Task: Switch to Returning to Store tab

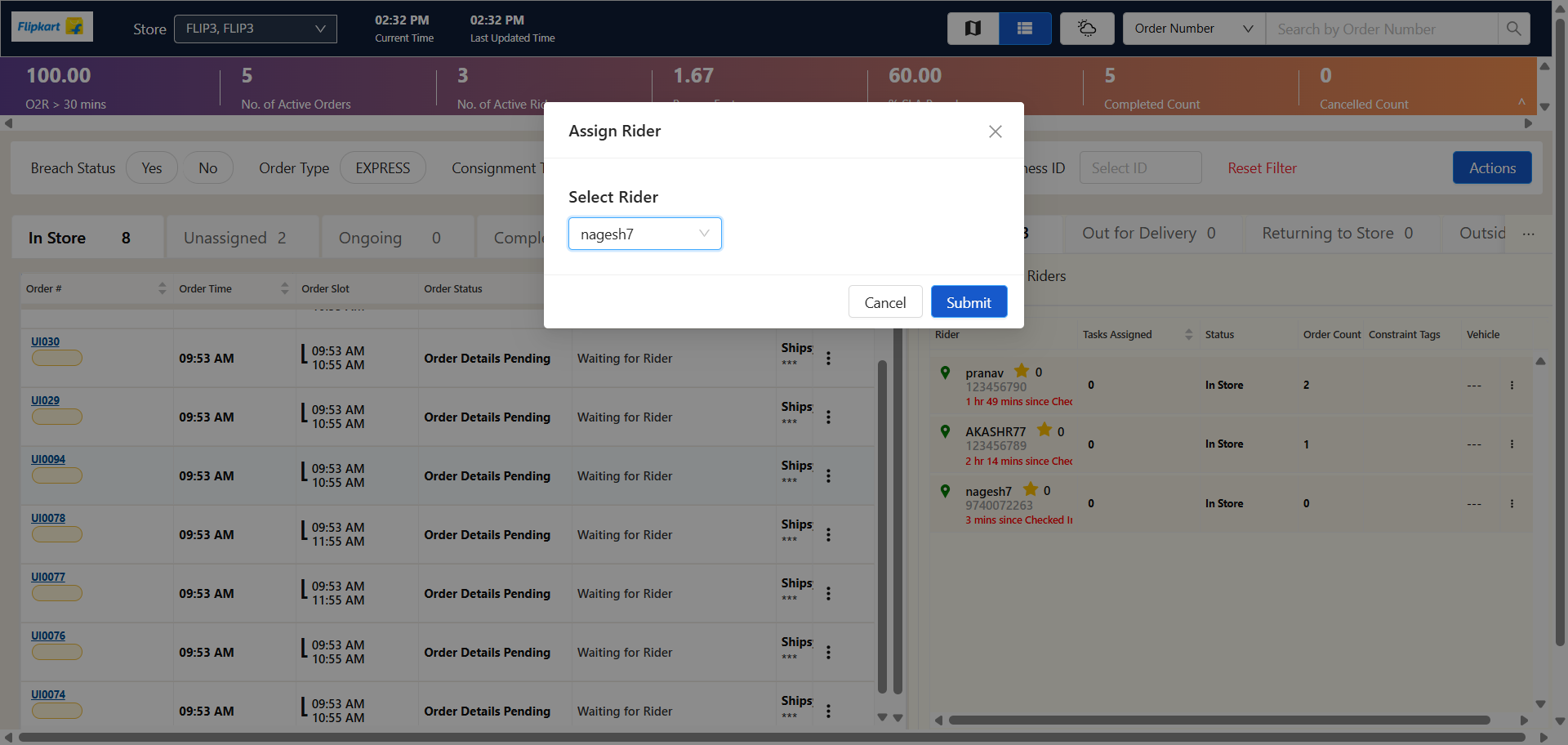Action: tap(1338, 234)
